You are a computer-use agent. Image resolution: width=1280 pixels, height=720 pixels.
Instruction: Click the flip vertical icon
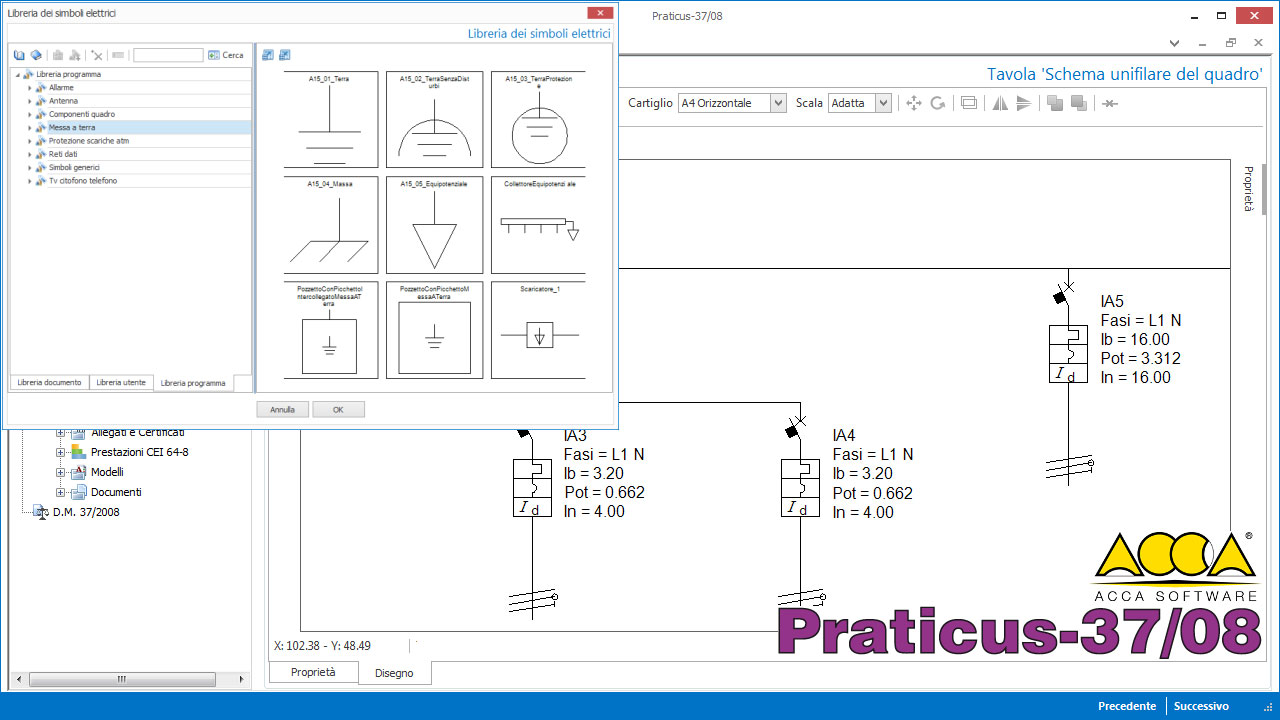pos(1023,103)
